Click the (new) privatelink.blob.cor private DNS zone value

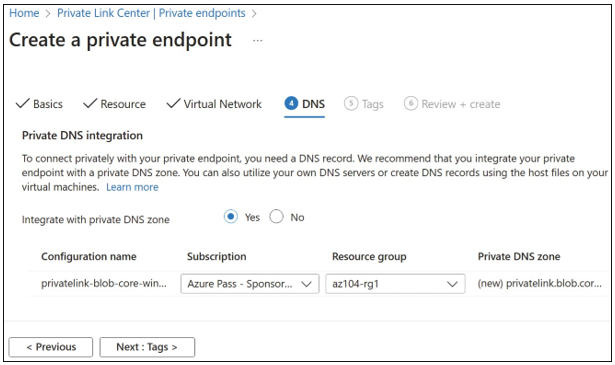coord(539,283)
